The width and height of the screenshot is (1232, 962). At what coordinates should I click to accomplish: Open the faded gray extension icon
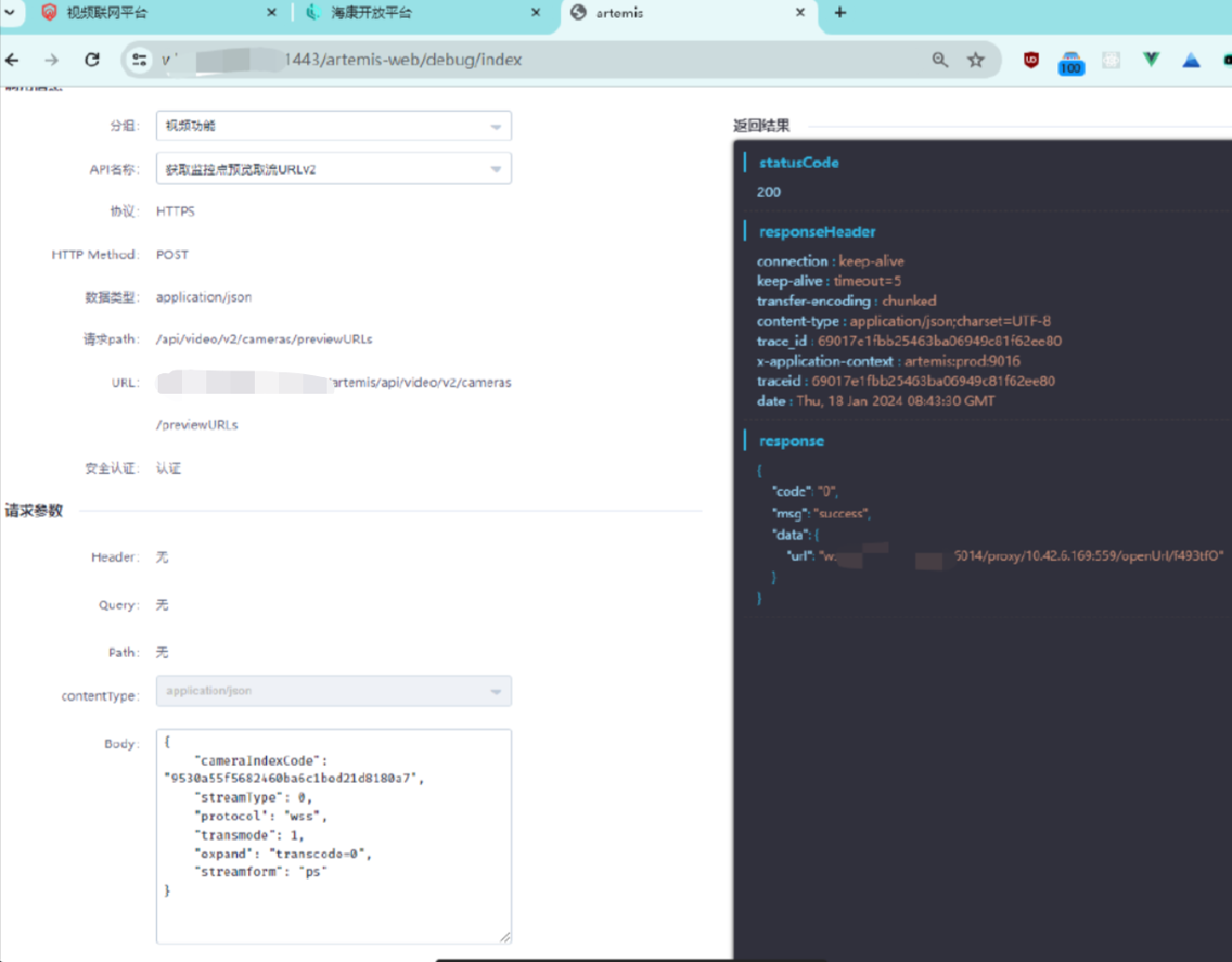tap(1111, 60)
